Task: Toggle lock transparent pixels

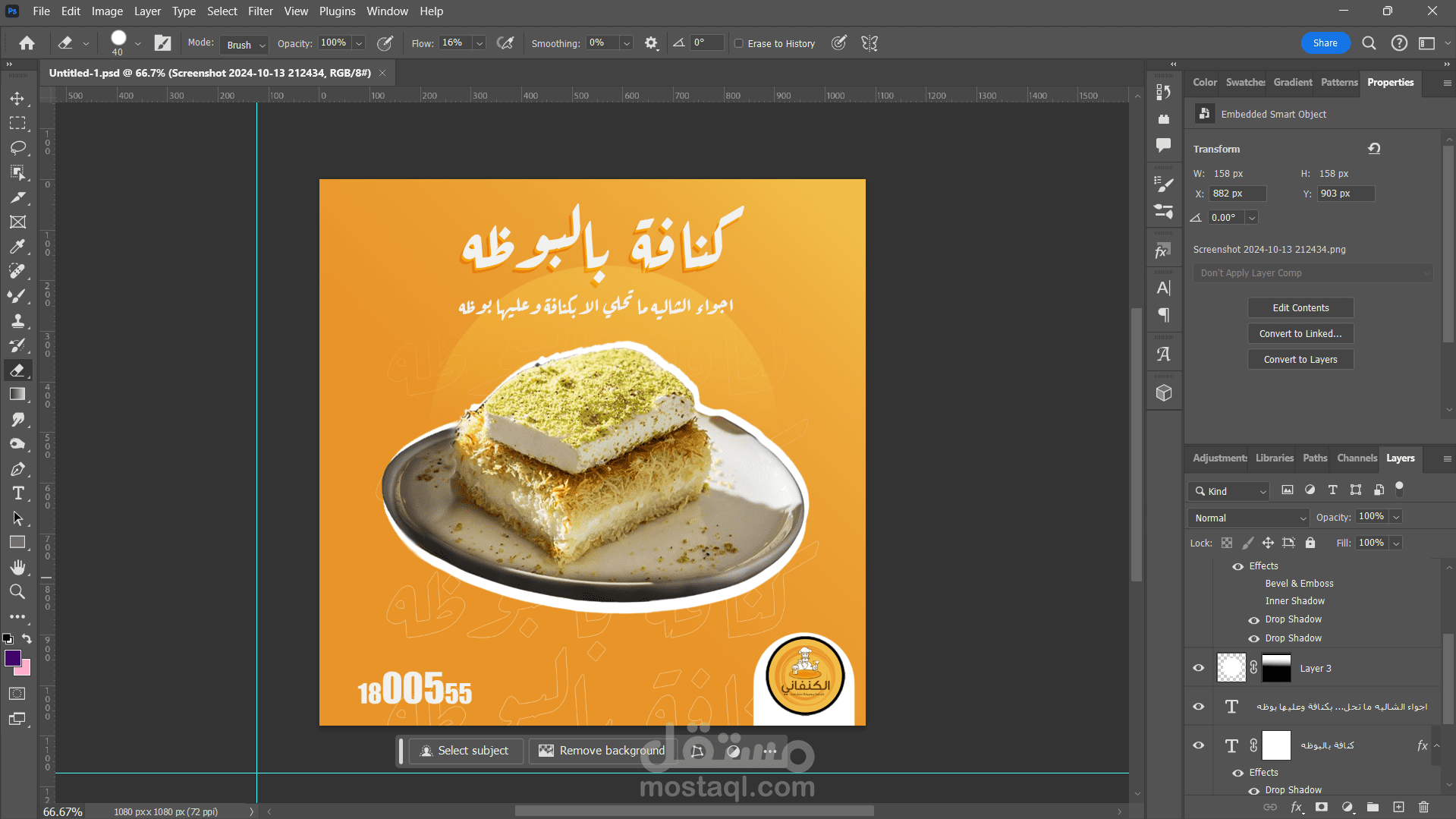Action: (1227, 543)
